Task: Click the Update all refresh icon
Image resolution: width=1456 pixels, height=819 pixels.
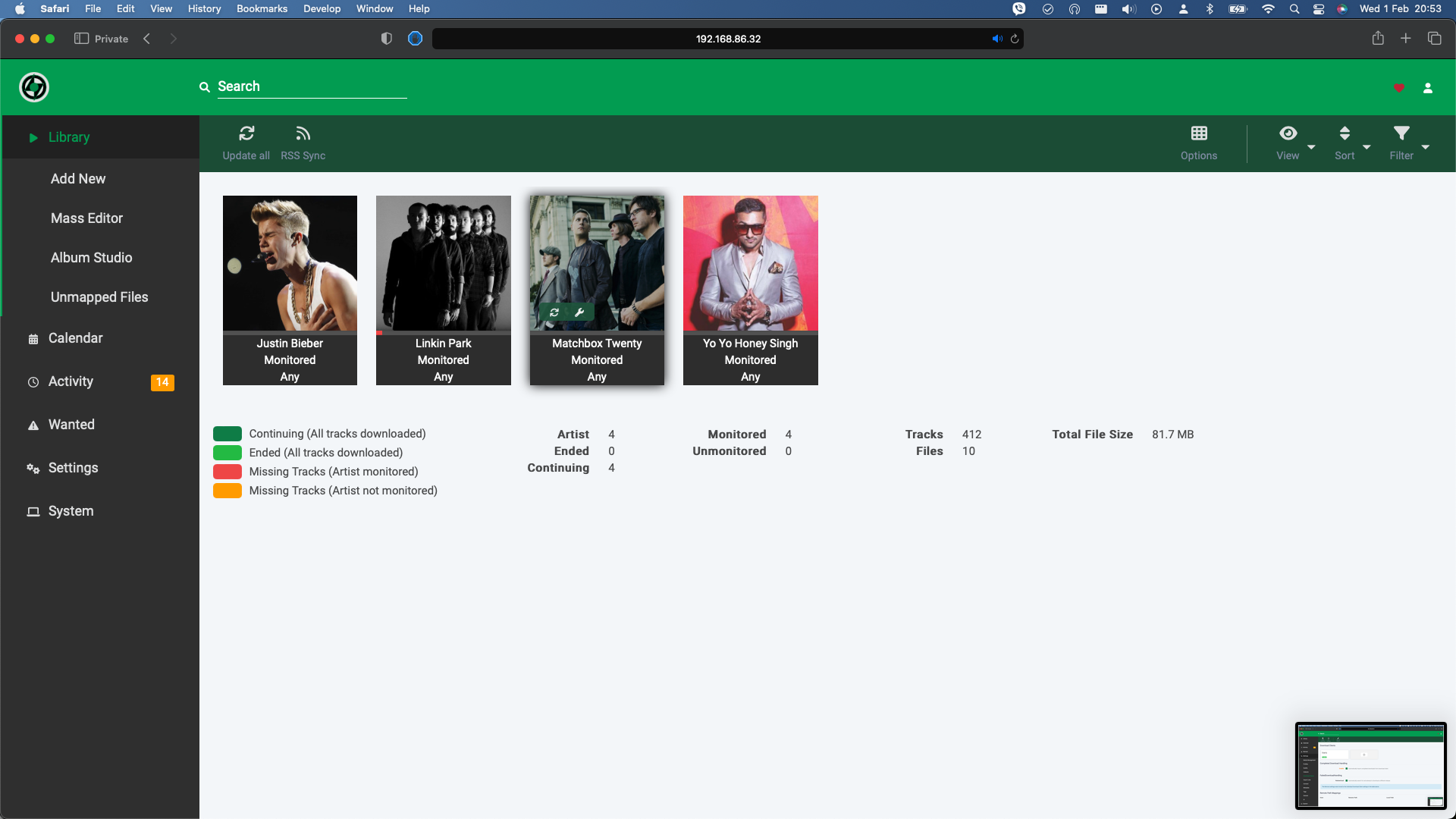Action: (x=246, y=133)
